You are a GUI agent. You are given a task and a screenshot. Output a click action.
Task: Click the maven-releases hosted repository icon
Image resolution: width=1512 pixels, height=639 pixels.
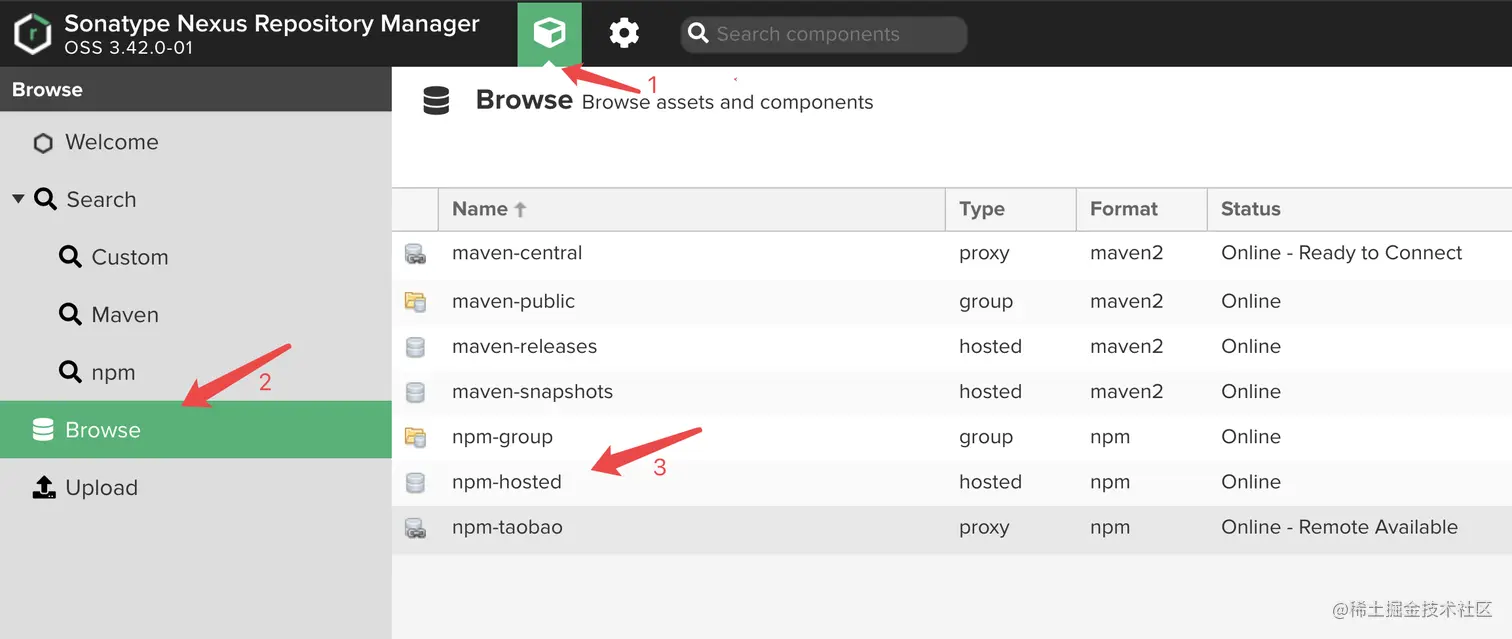click(415, 347)
